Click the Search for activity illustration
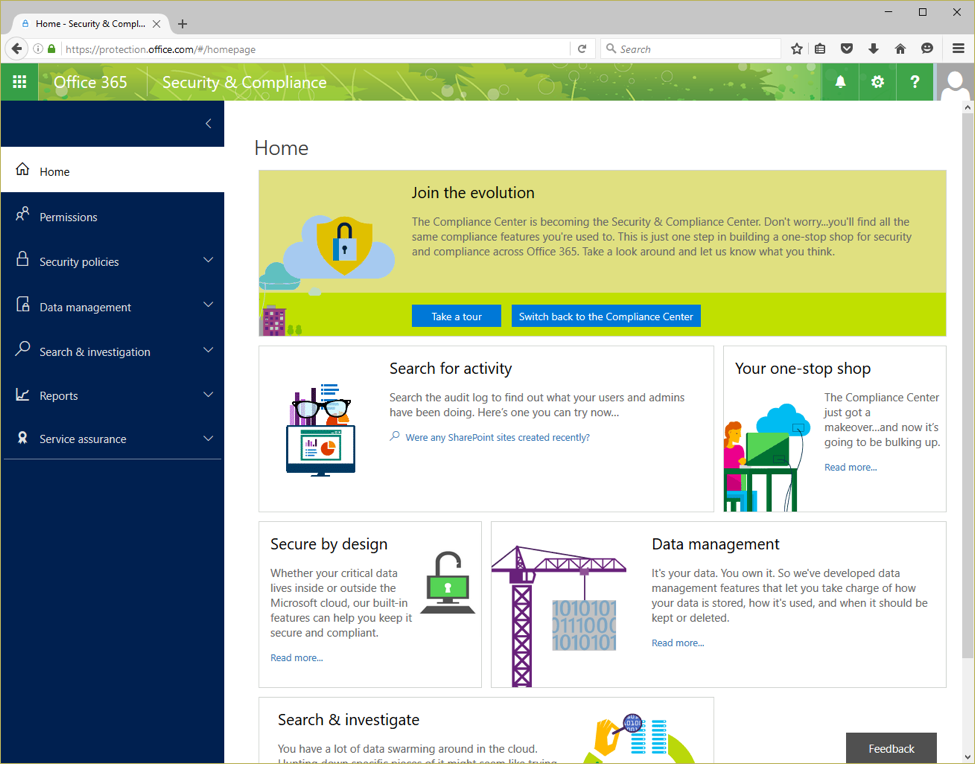 pyautogui.click(x=321, y=430)
